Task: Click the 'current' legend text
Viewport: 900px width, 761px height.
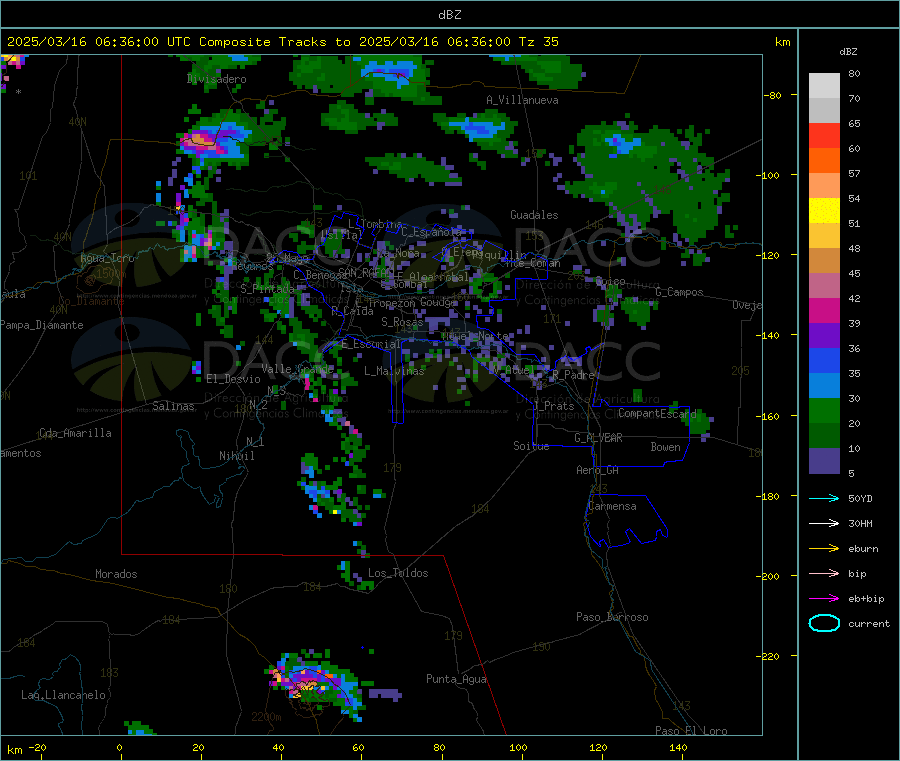Action: pyautogui.click(x=869, y=623)
